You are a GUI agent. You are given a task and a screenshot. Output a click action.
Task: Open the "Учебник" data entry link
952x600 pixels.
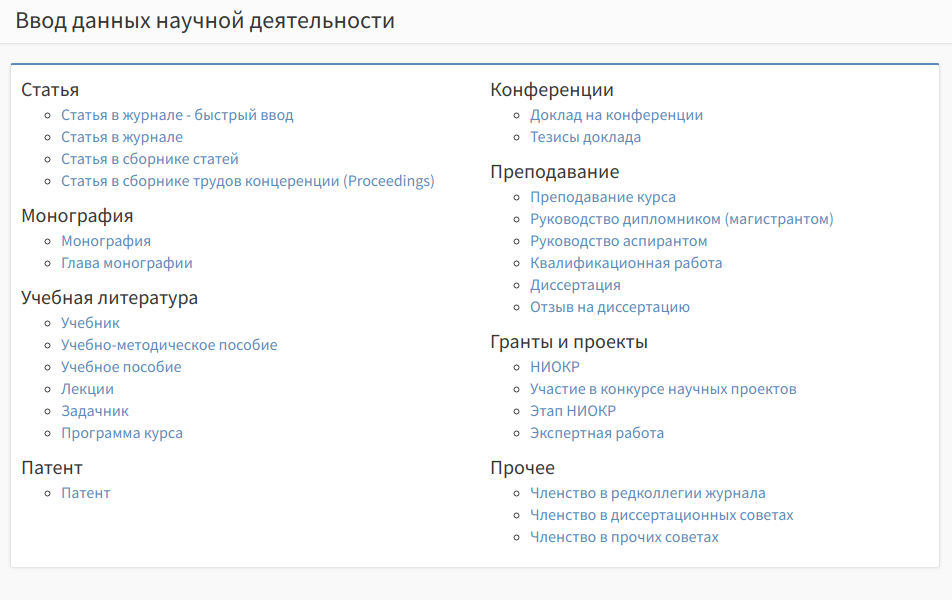tap(90, 323)
